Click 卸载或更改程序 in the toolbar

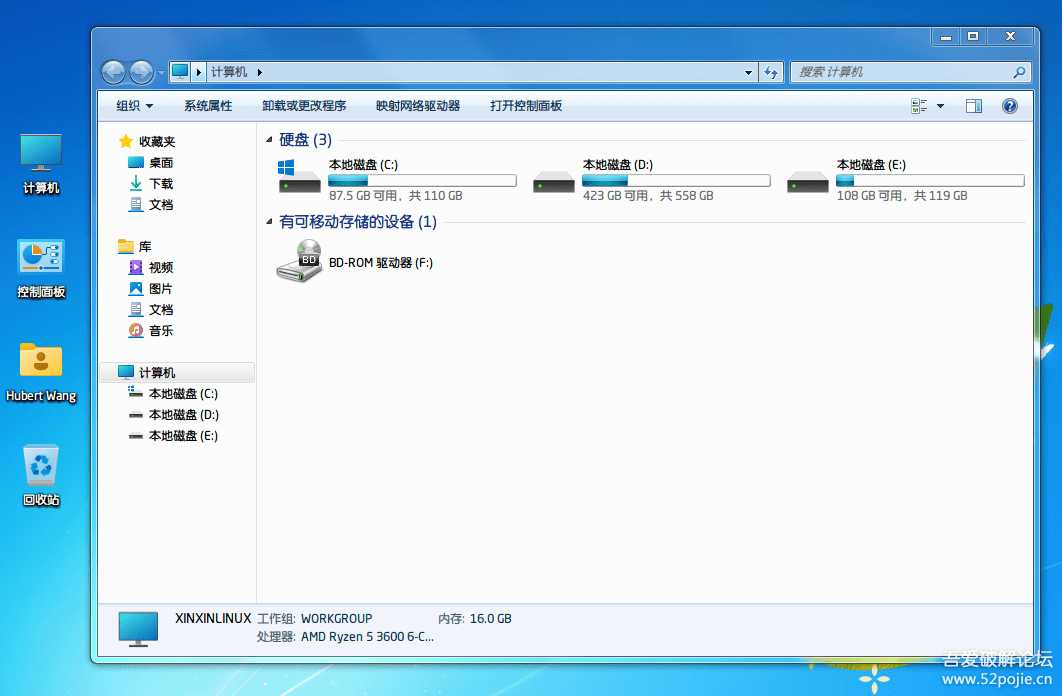304,105
